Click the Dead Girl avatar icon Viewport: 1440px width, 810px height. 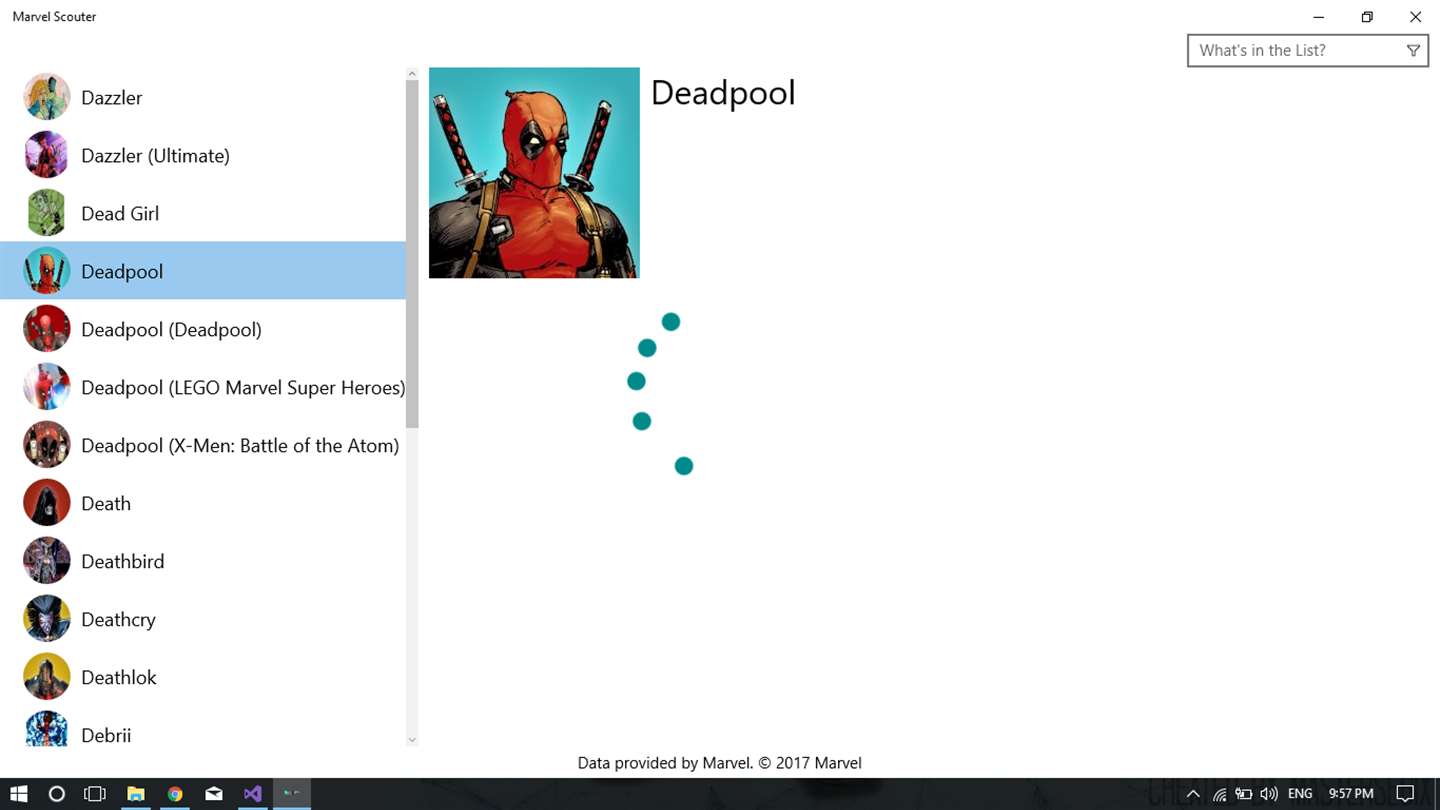[x=47, y=213]
